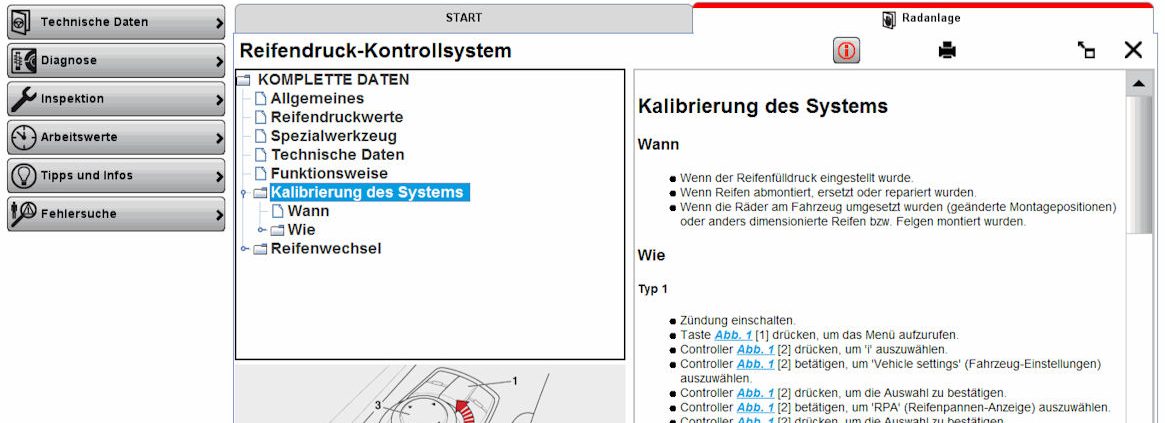Click the document icon beside Allgemeines
The width and height of the screenshot is (1165, 423).
pyautogui.click(x=259, y=98)
